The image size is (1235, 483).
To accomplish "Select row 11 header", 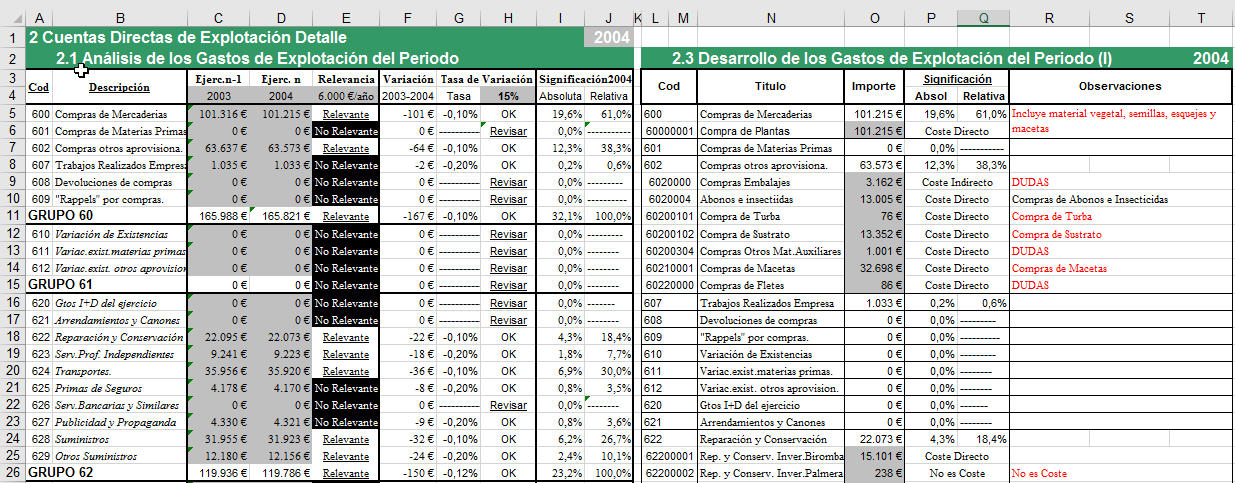I will (x=12, y=215).
